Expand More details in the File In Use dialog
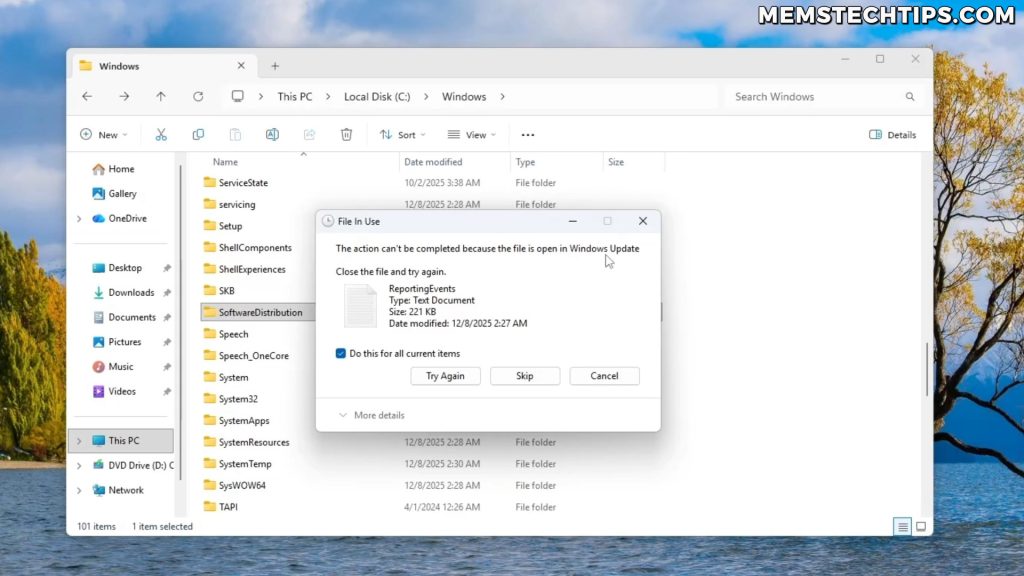Screen dimensions: 1024x576 373,415
